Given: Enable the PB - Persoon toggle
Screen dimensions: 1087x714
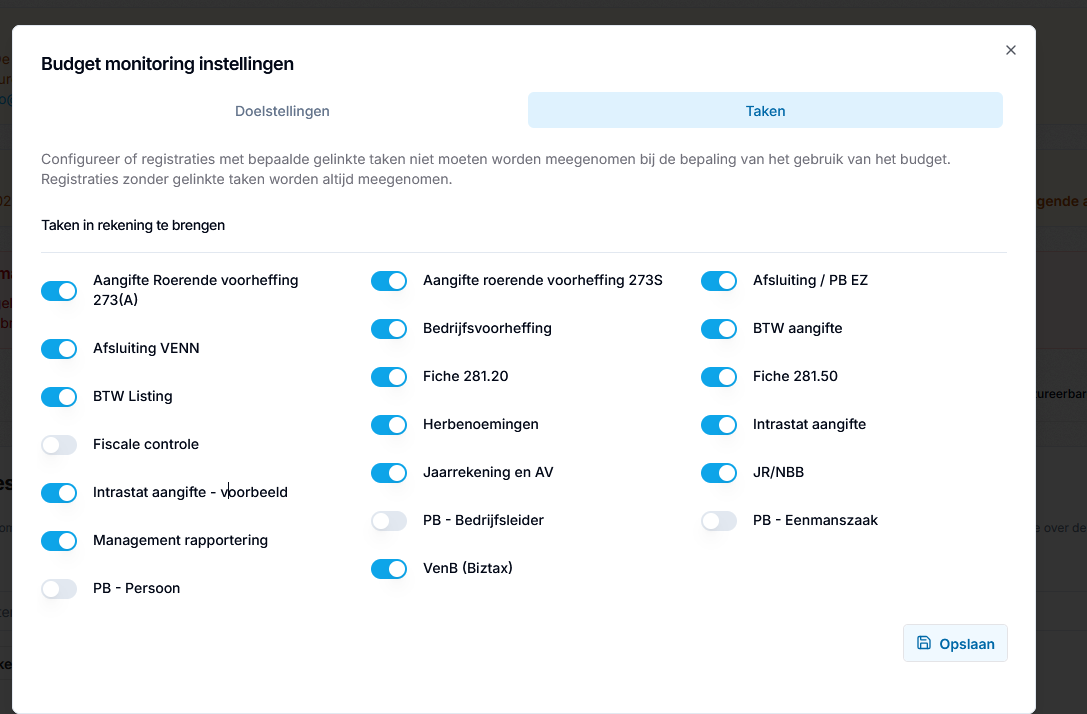Looking at the screenshot, I should coord(59,589).
